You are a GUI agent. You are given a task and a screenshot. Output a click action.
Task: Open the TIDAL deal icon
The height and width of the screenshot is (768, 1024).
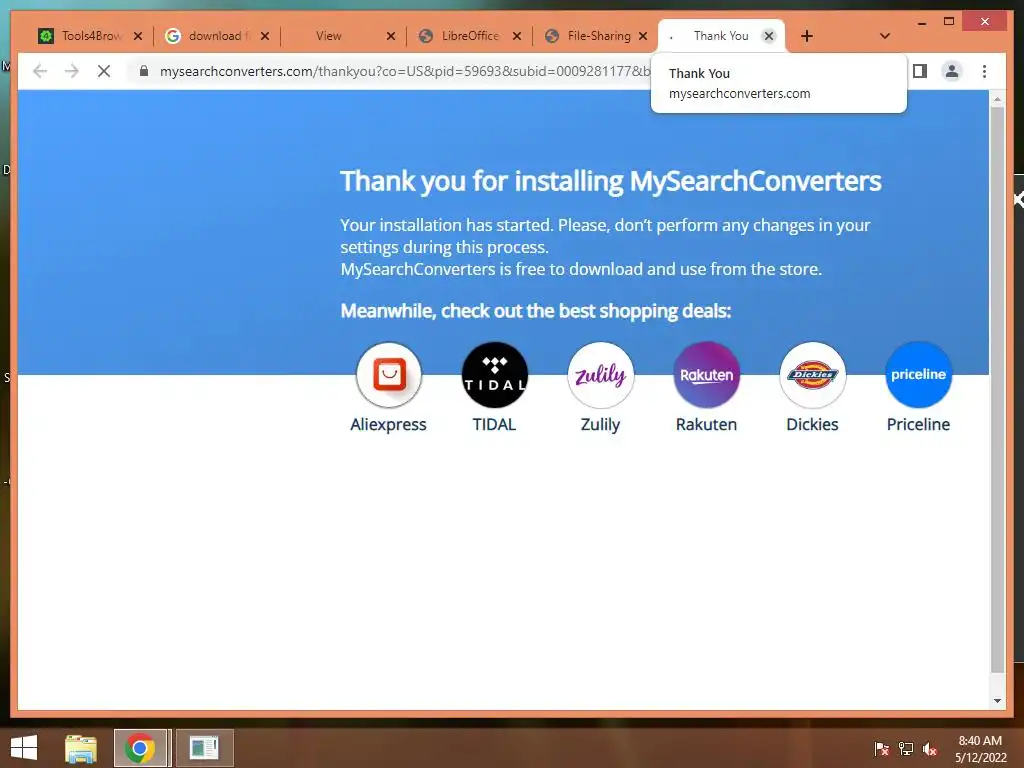coord(494,375)
